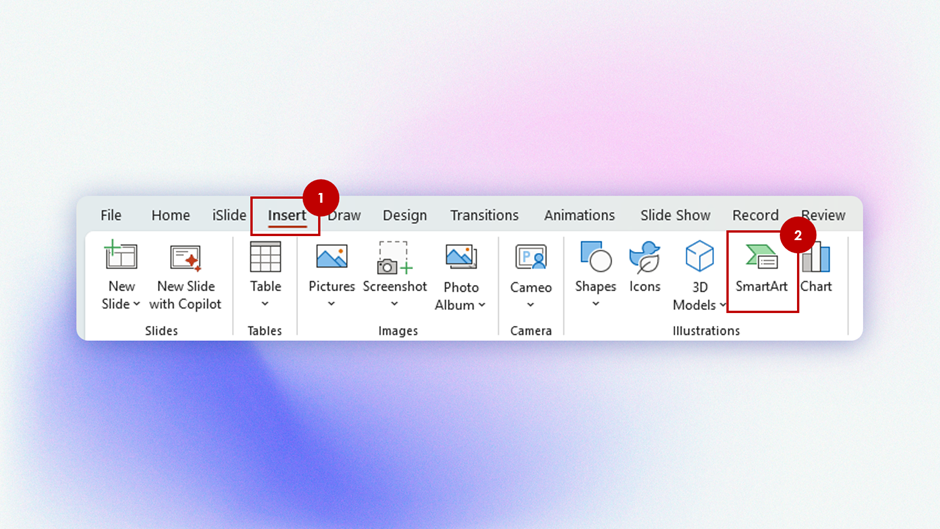This screenshot has width=940, height=529.
Task: Open the Record tab
Action: pos(755,215)
